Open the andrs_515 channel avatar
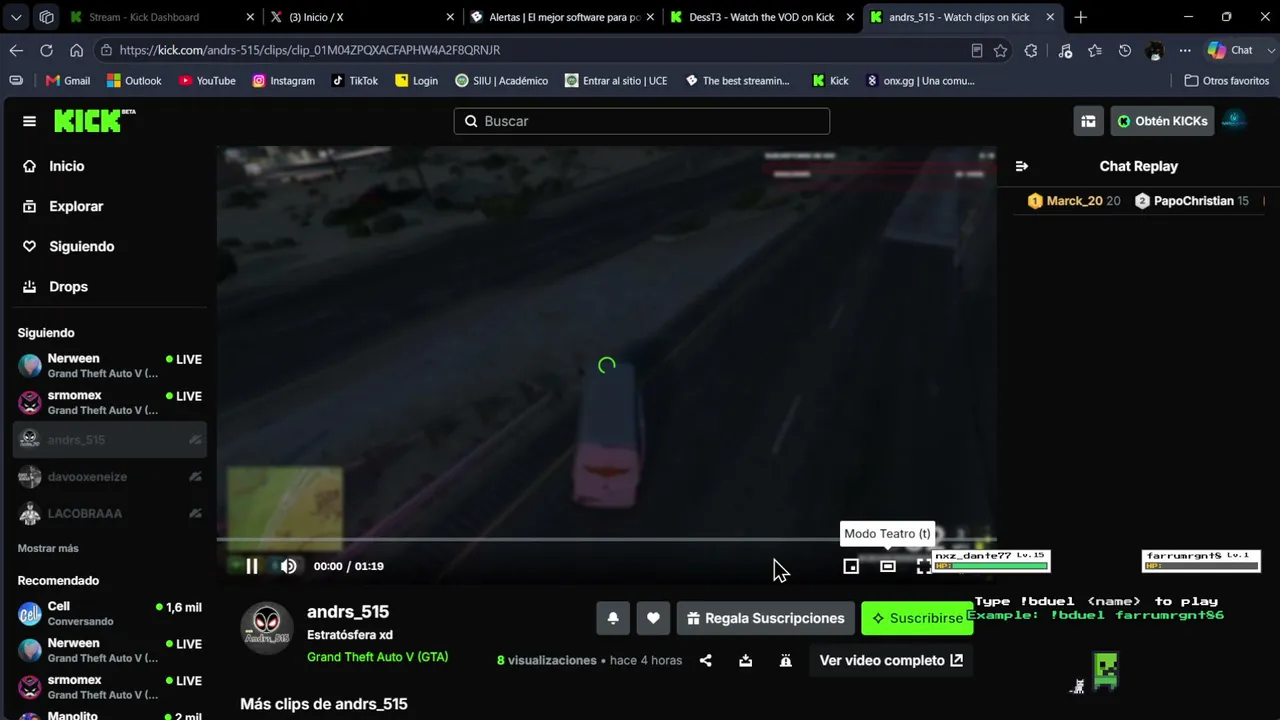1280x720 pixels. (x=267, y=629)
